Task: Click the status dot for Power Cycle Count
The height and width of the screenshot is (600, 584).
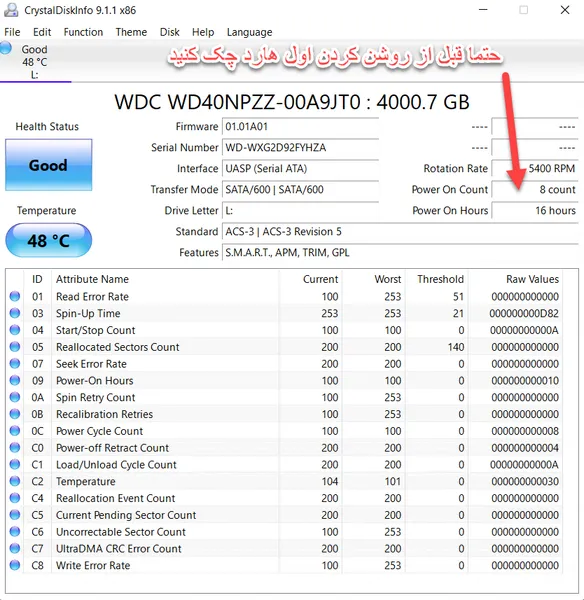Action: (15, 431)
